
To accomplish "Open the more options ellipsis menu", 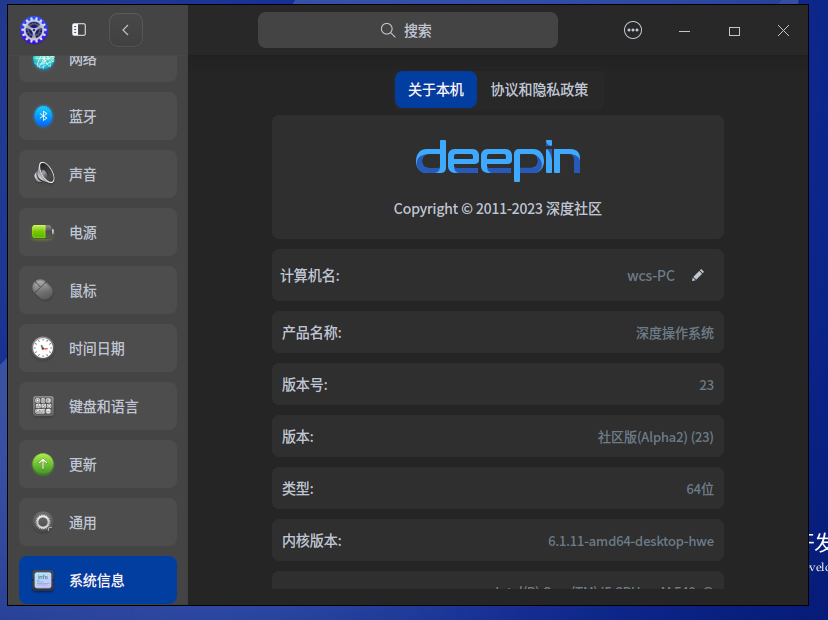I will pyautogui.click(x=633, y=30).
